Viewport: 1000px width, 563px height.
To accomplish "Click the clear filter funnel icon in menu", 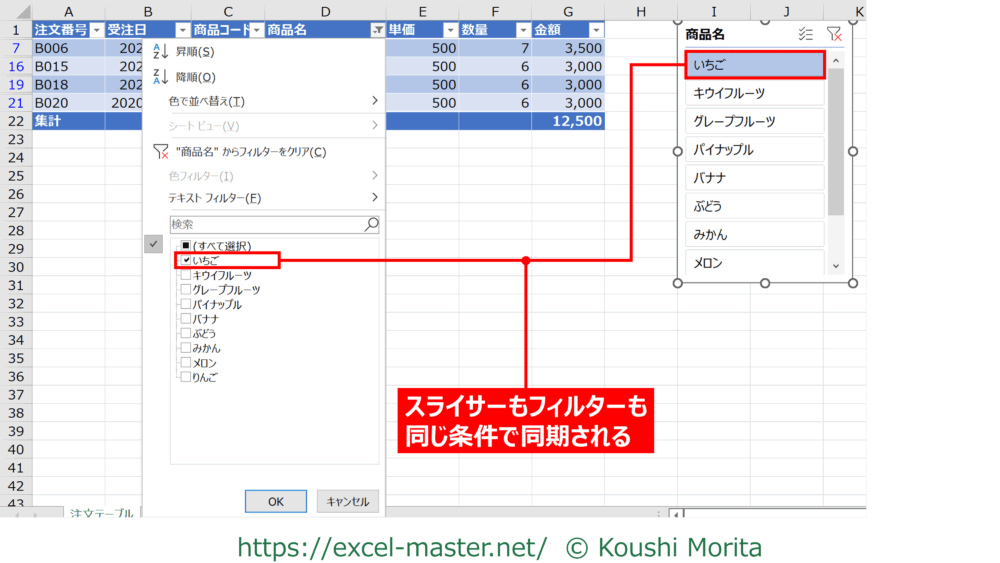I will tap(161, 152).
